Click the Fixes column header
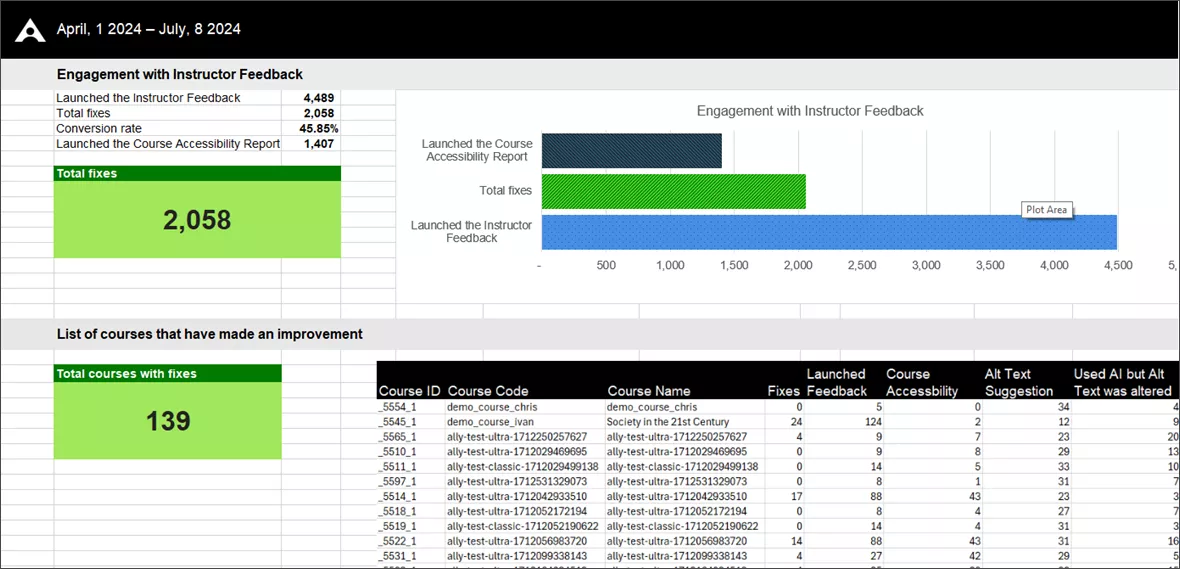1180x569 pixels. 783,391
